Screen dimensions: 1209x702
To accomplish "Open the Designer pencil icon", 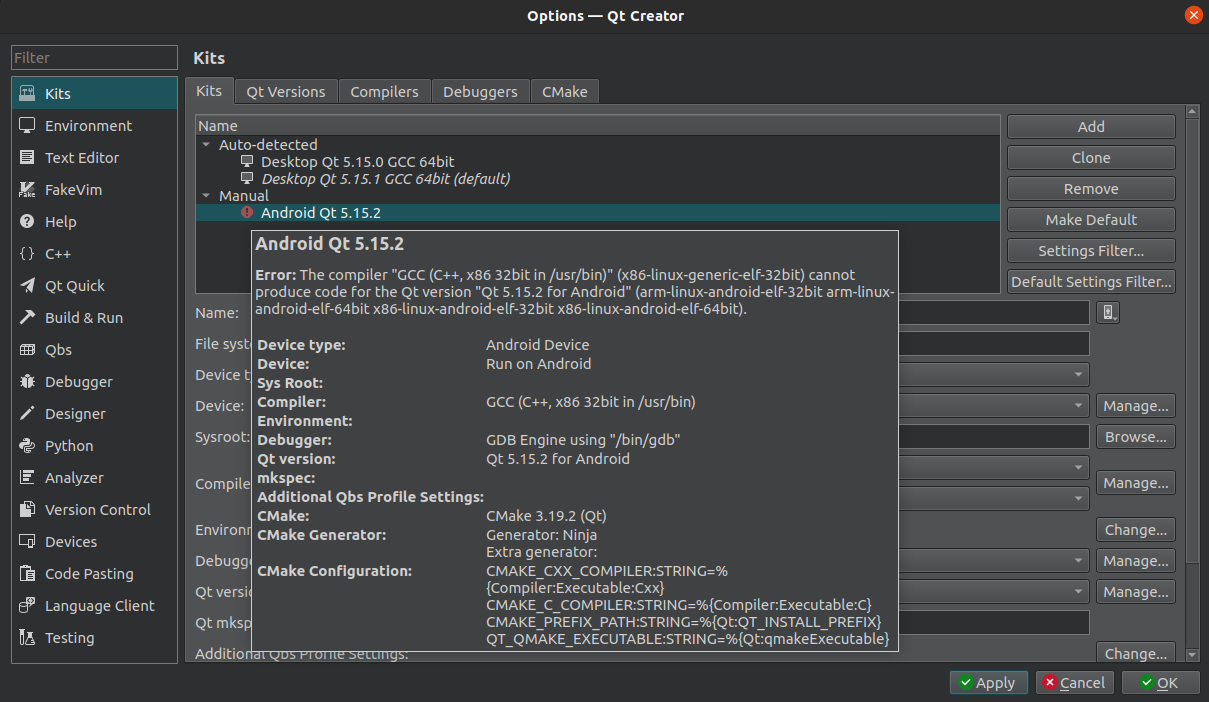I will click(x=28, y=413).
